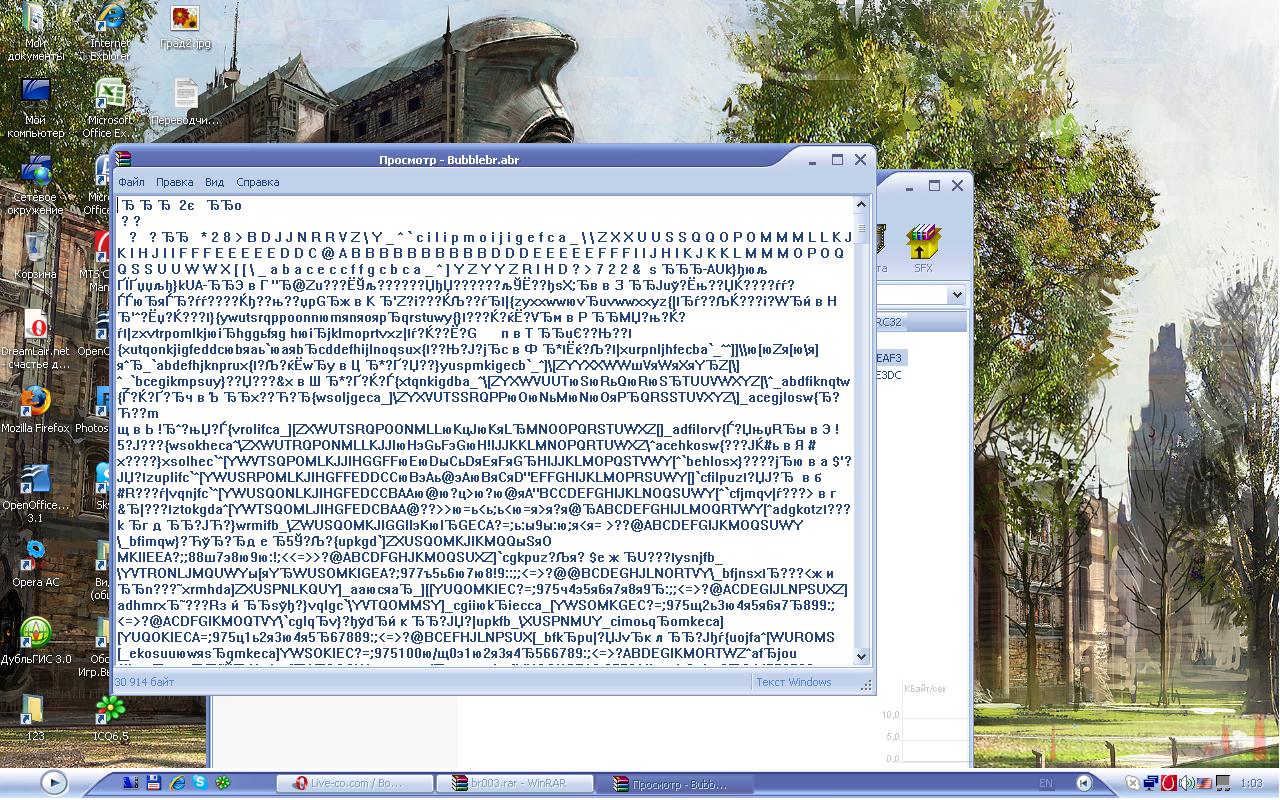Open the Правка menu
Screen dimensions: 1280x800
point(175,182)
